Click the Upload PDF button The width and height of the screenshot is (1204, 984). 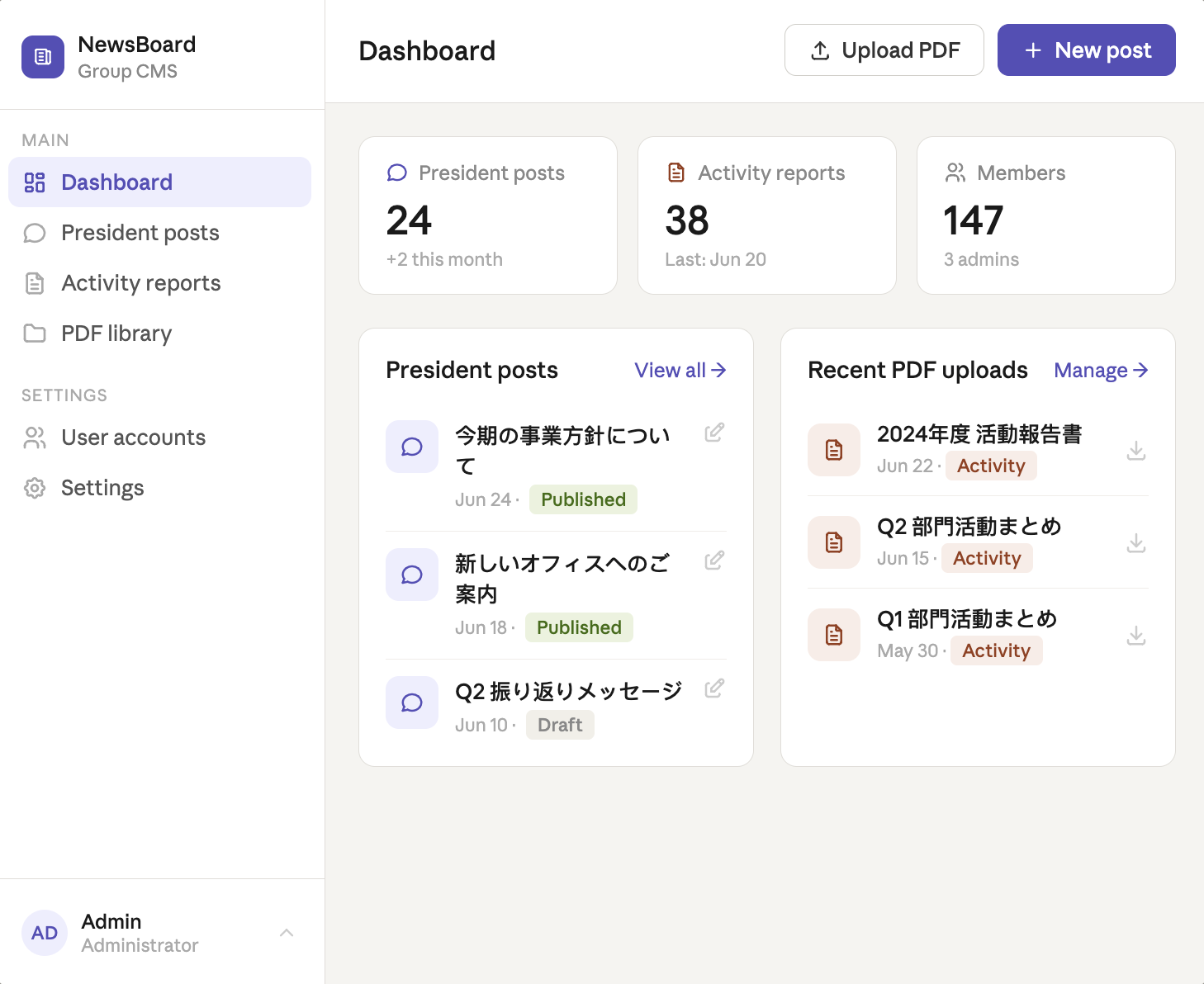click(884, 50)
